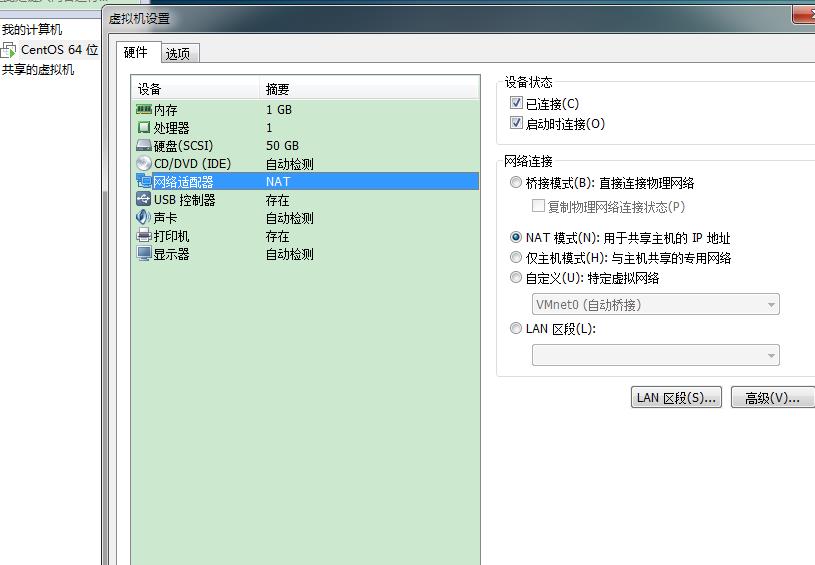815x565 pixels.
Task: Select LAN 区段(L) radio button
Action: pyautogui.click(x=516, y=329)
